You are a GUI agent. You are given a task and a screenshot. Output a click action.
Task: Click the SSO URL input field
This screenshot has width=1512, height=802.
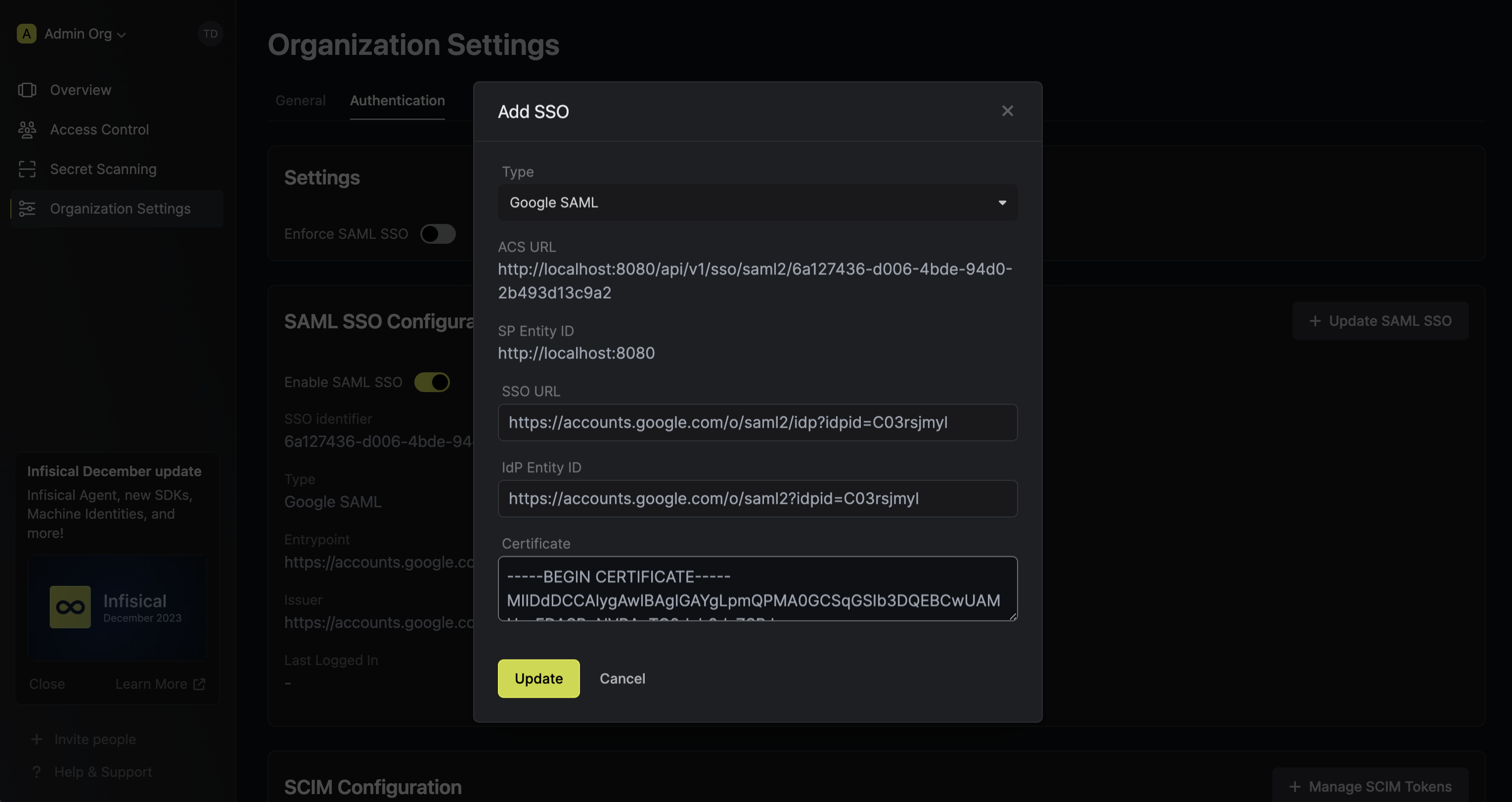click(757, 422)
